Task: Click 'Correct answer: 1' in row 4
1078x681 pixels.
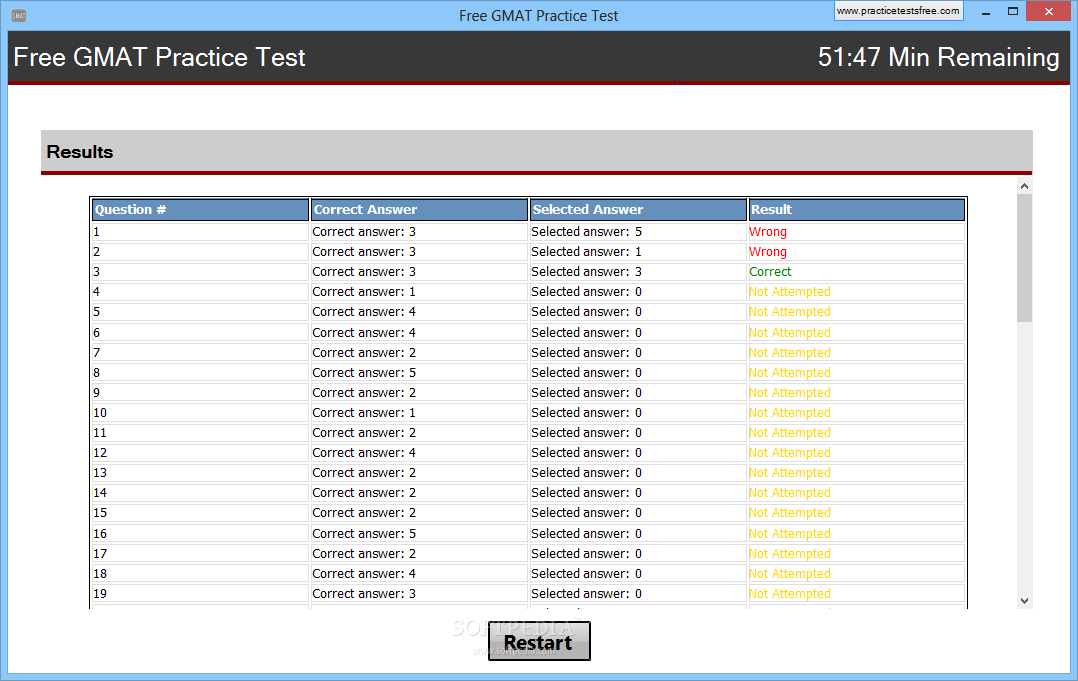Action: coord(364,291)
